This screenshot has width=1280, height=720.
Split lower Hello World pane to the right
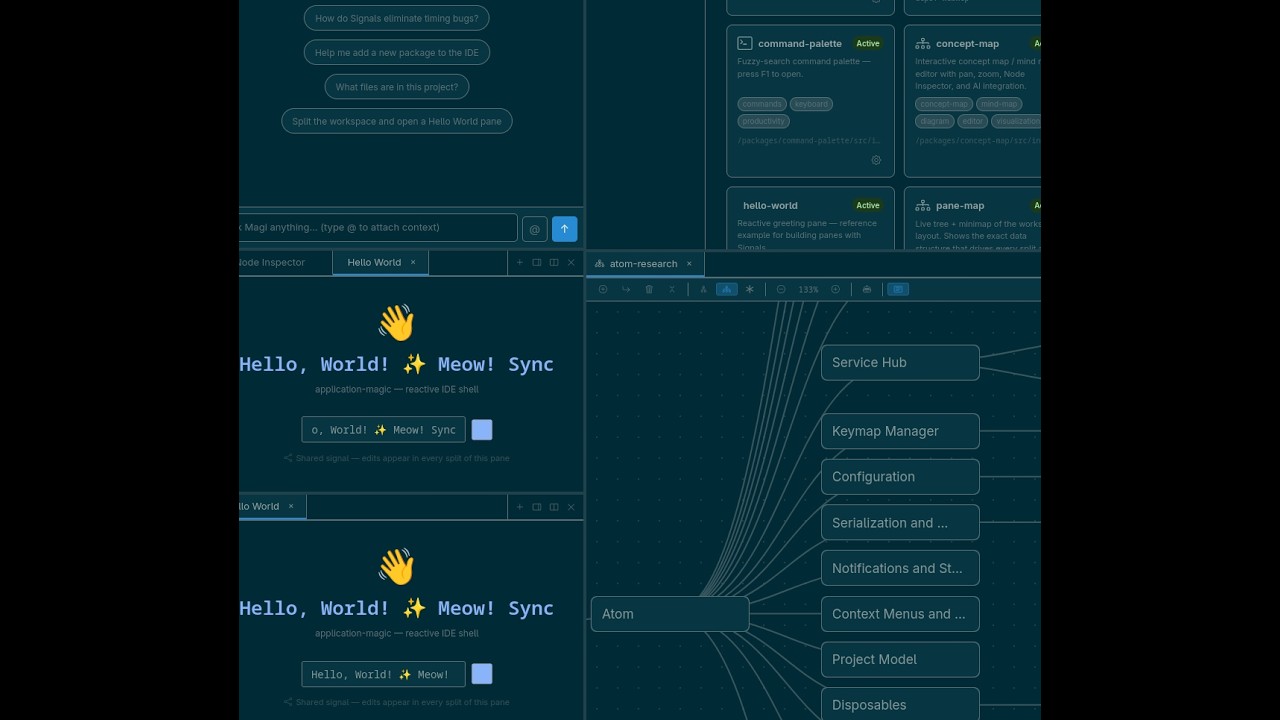[x=537, y=507]
